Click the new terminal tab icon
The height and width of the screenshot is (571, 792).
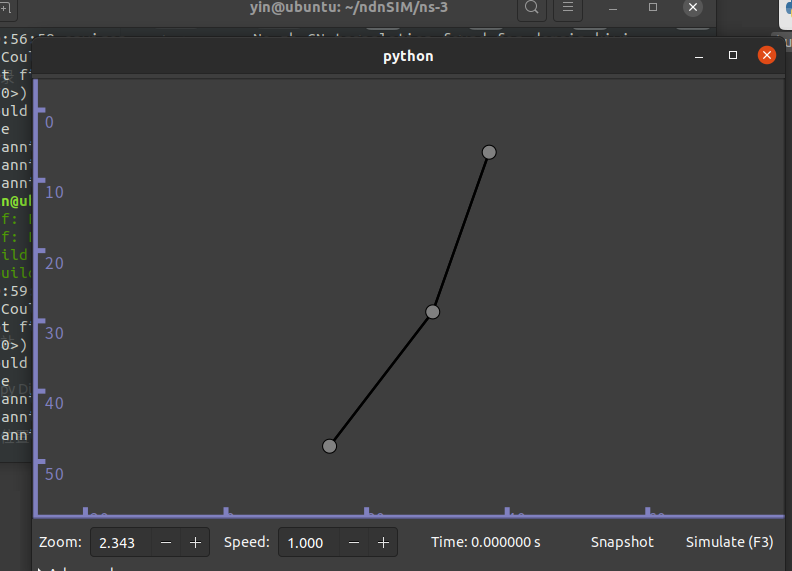[6, 8]
